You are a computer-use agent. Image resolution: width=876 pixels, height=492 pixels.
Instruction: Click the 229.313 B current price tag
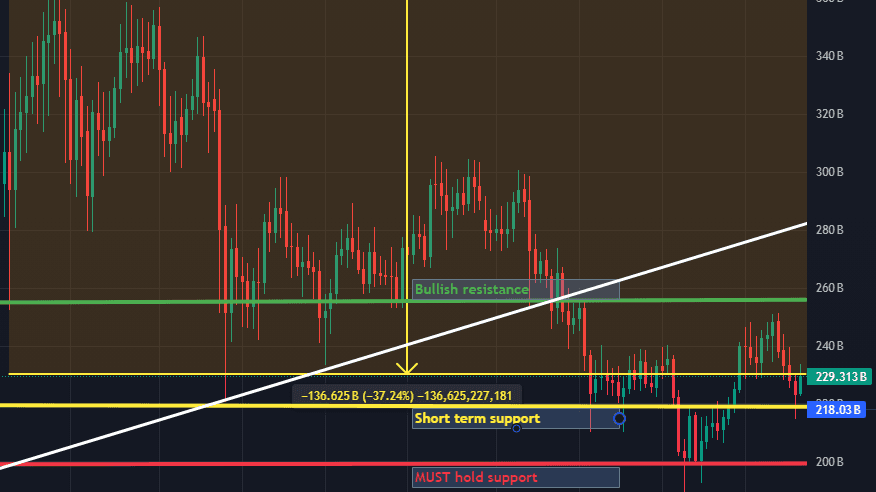(x=840, y=377)
